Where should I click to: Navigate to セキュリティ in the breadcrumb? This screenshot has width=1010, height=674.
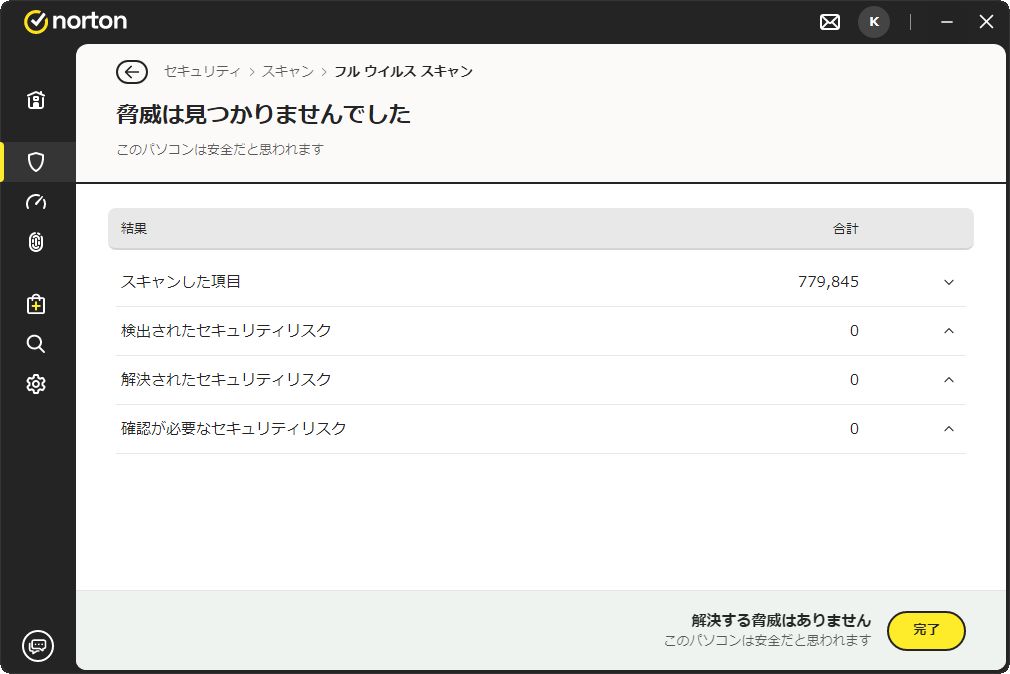click(x=202, y=72)
